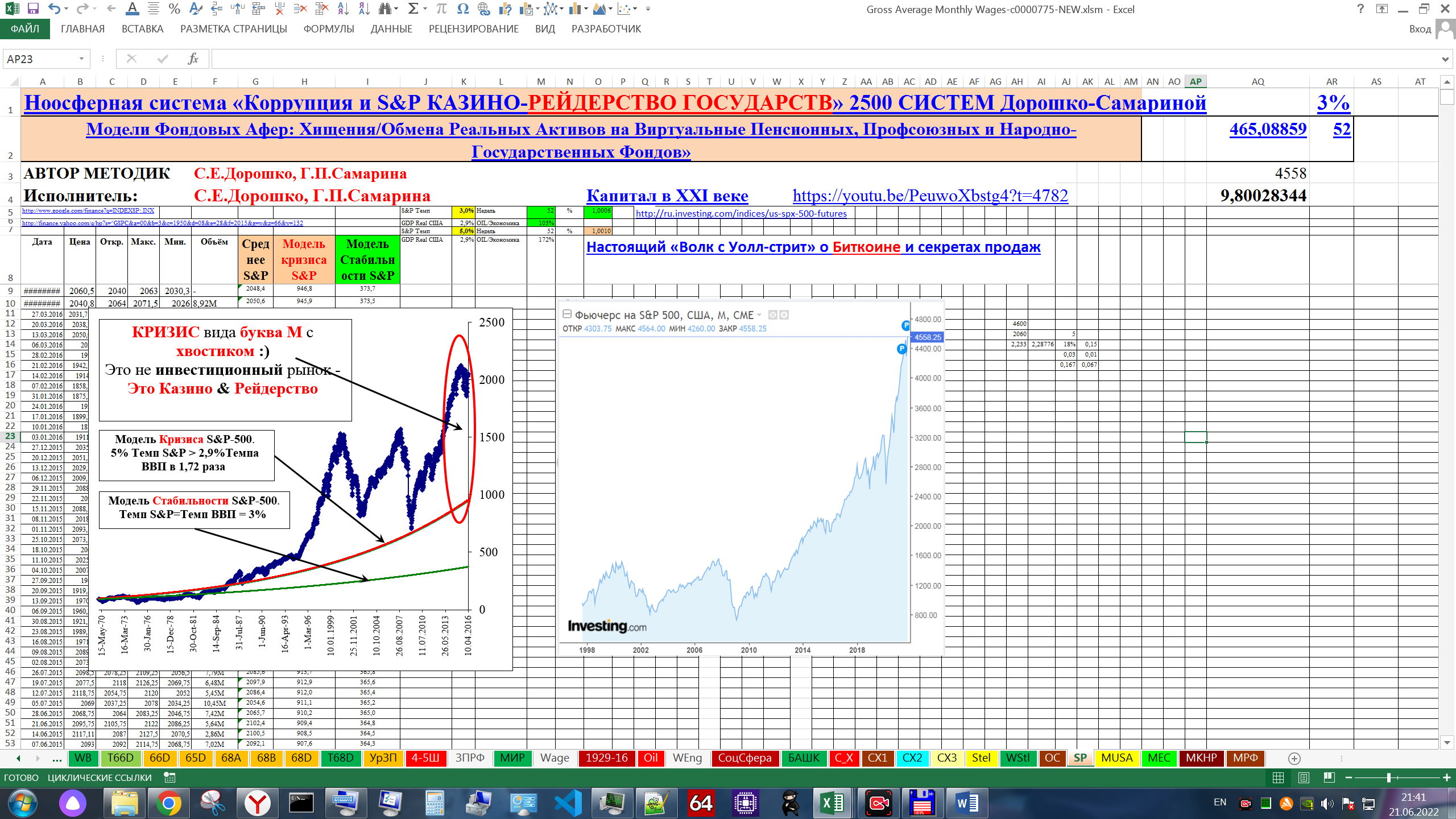Open the Капитал в XXI веке hyperlink
Screen dimensions: 1456x819
coord(667,196)
